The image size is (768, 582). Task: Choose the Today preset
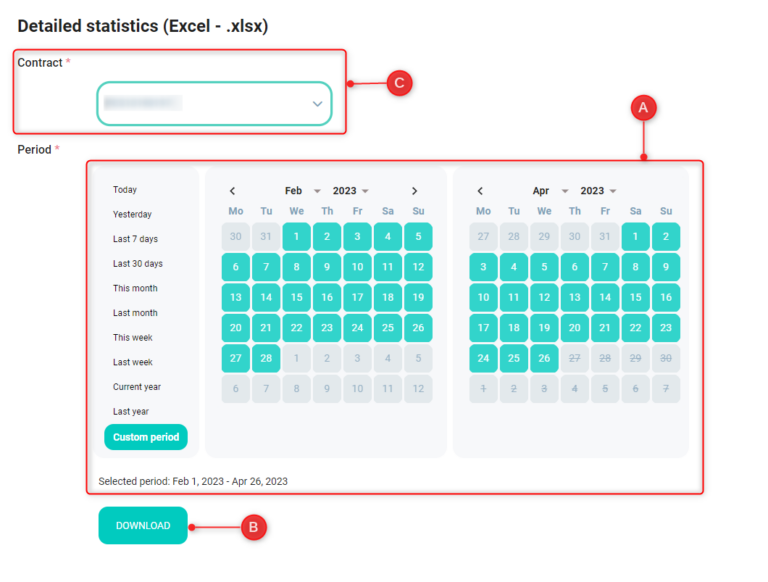tap(125, 190)
